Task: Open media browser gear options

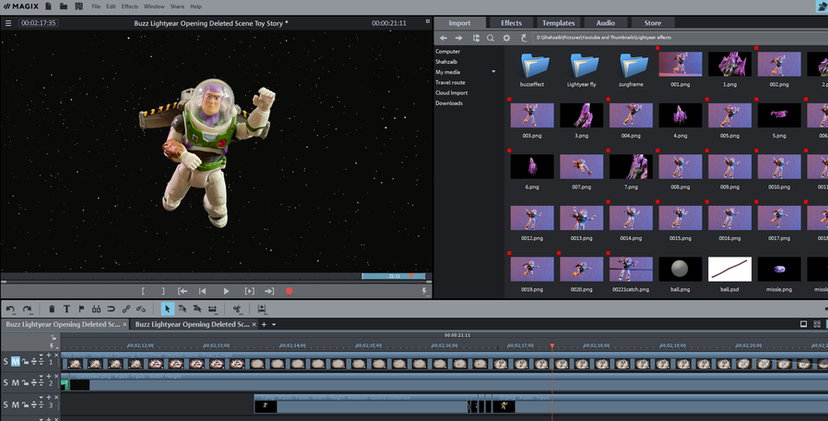Action: pyautogui.click(x=506, y=38)
